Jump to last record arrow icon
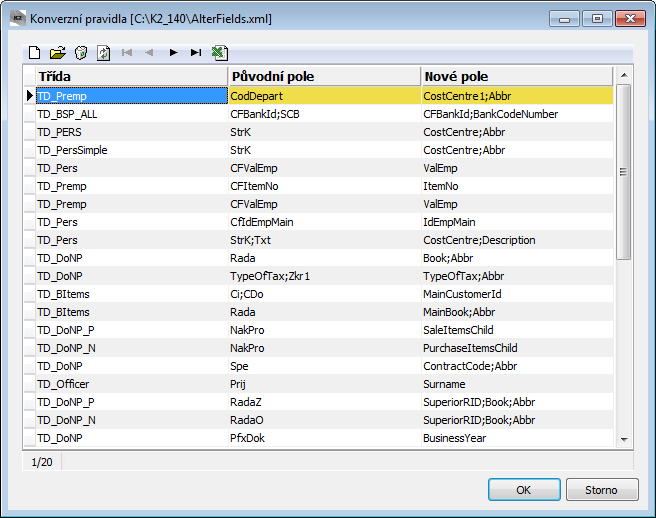656x518 pixels. 196,52
